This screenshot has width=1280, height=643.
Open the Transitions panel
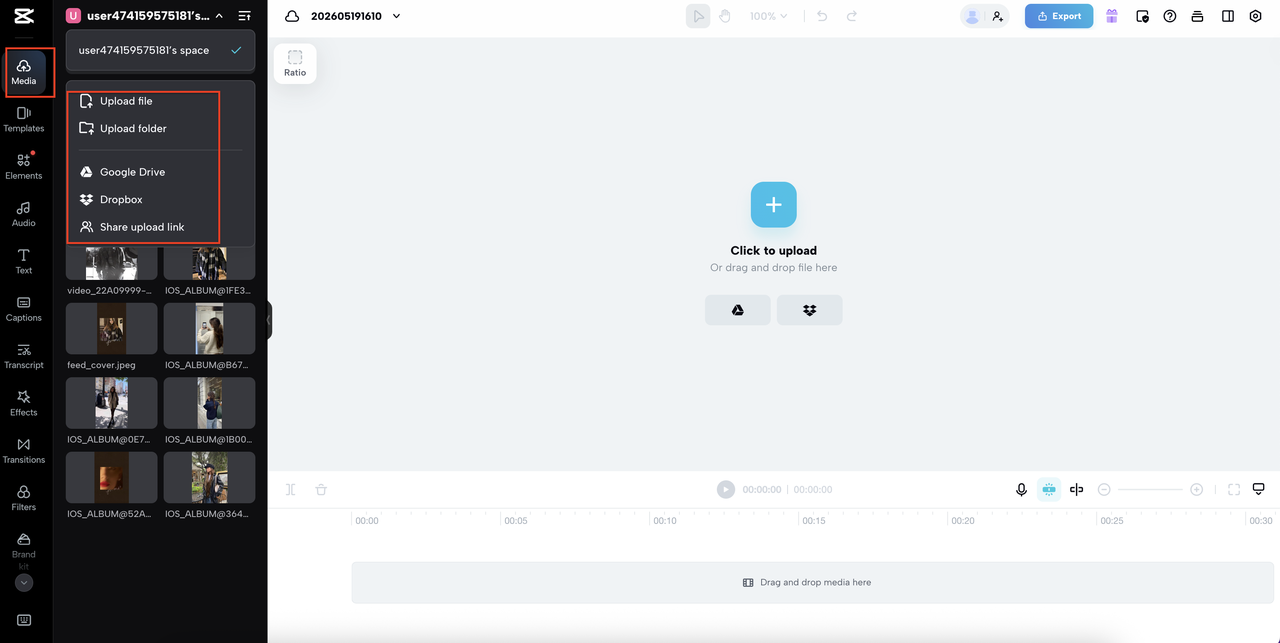pyautogui.click(x=24, y=451)
